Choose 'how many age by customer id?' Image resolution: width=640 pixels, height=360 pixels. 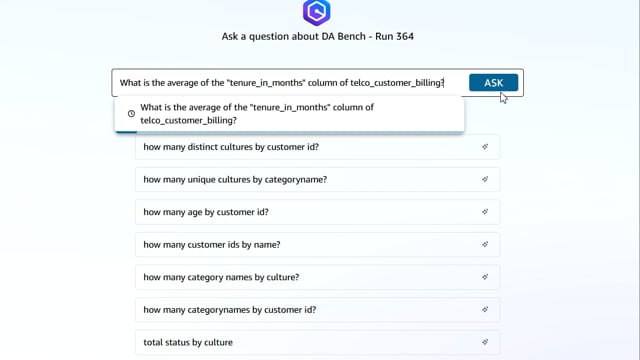pos(317,212)
